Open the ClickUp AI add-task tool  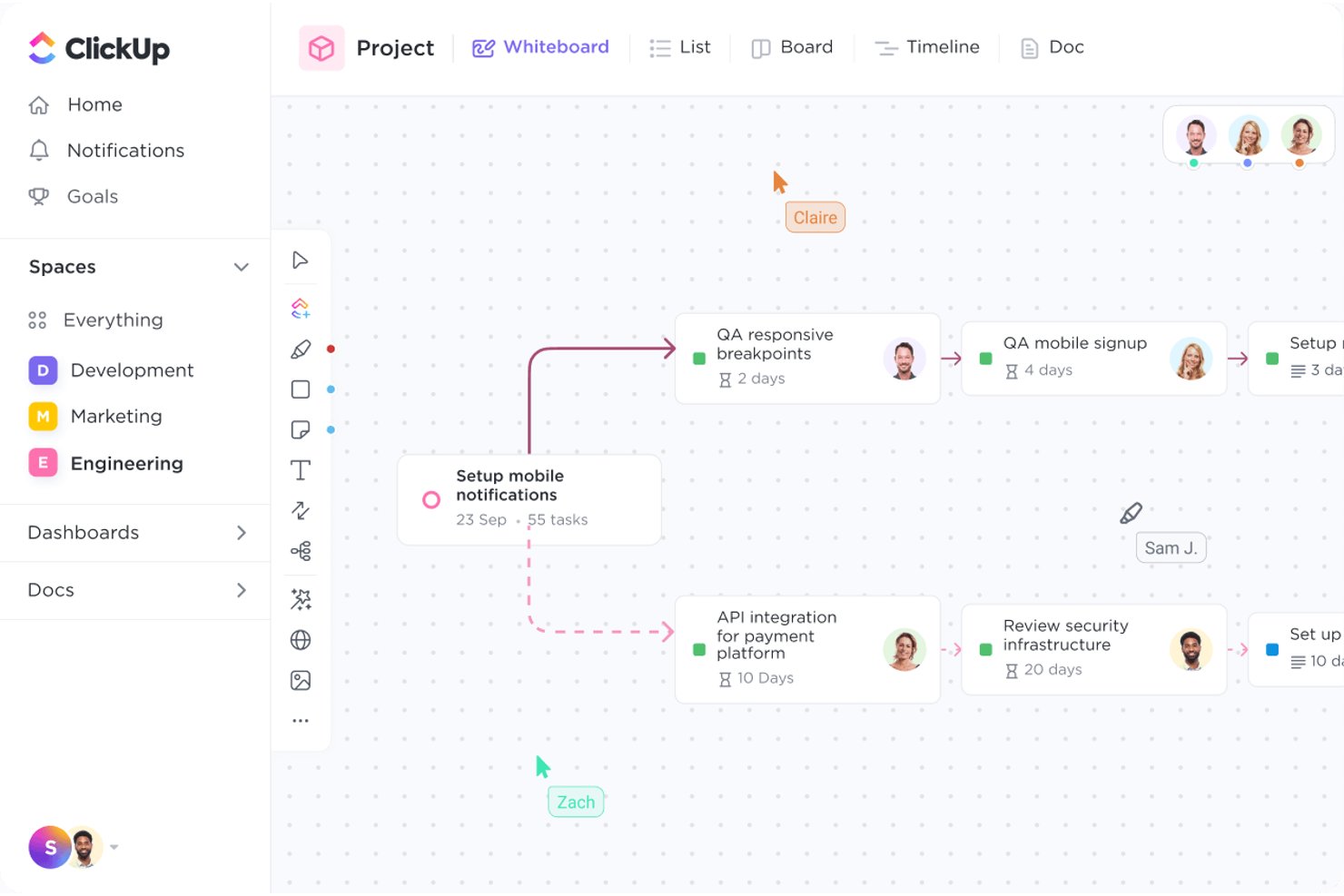(301, 309)
